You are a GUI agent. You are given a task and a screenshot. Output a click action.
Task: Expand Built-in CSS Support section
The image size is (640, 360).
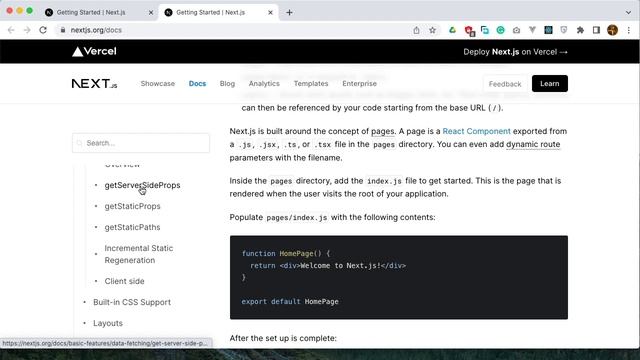pyautogui.click(x=132, y=302)
